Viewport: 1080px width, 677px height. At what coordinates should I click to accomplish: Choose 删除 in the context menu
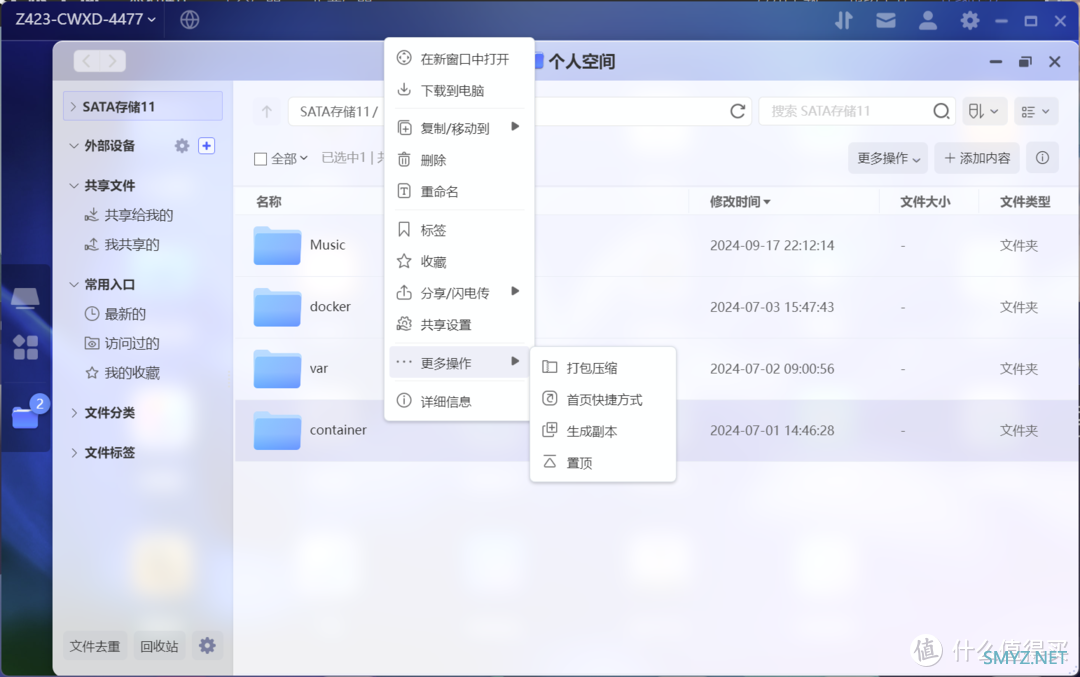(x=459, y=160)
